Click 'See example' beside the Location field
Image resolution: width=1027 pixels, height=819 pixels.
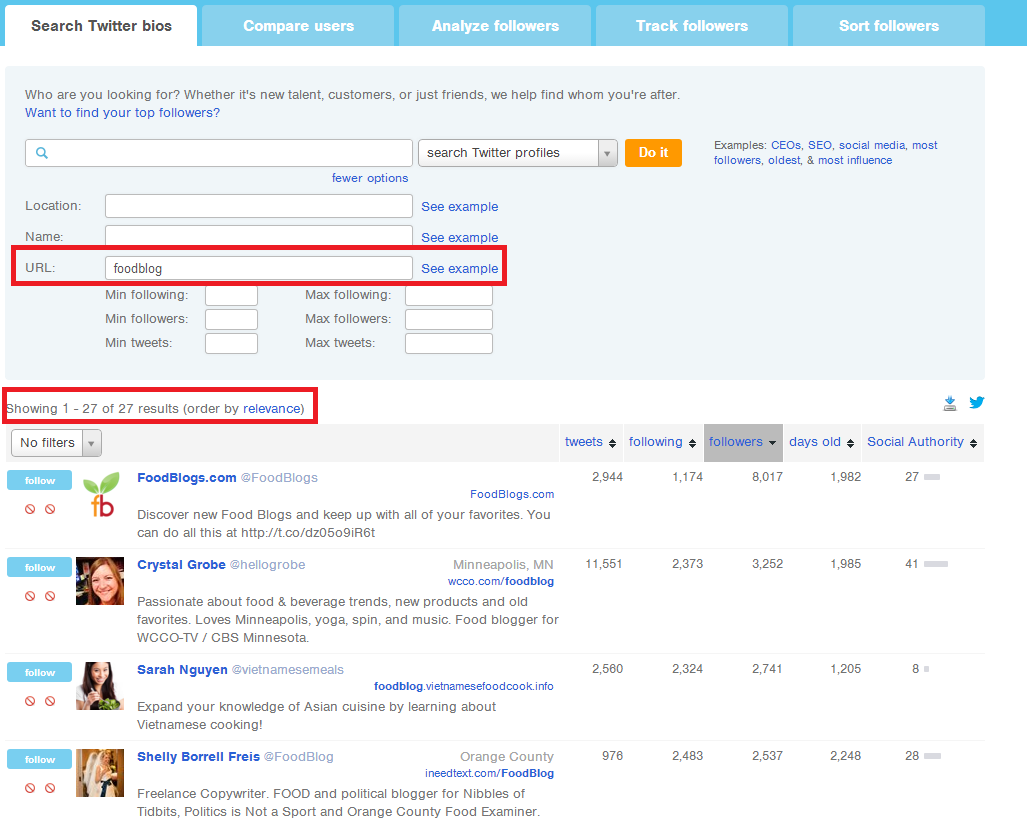(x=460, y=207)
